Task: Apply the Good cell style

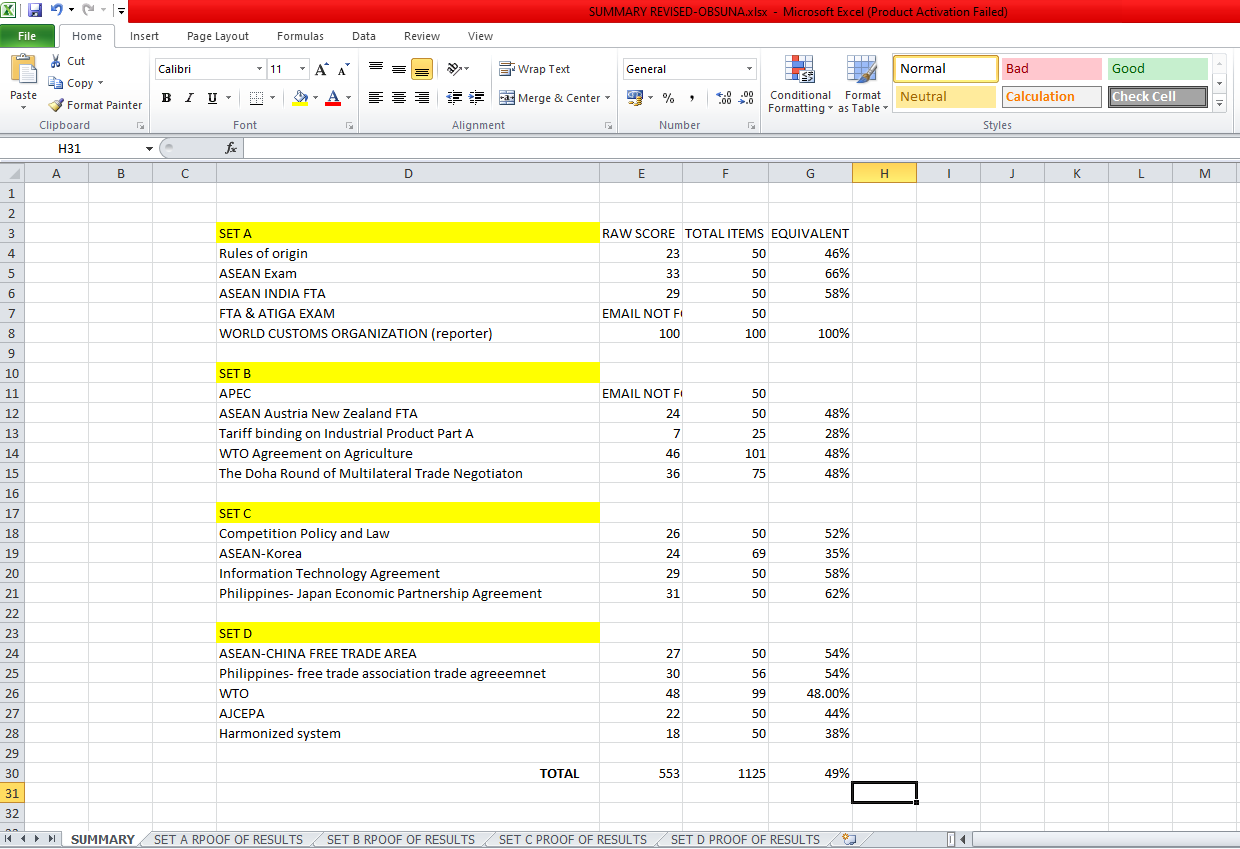Action: click(1157, 69)
